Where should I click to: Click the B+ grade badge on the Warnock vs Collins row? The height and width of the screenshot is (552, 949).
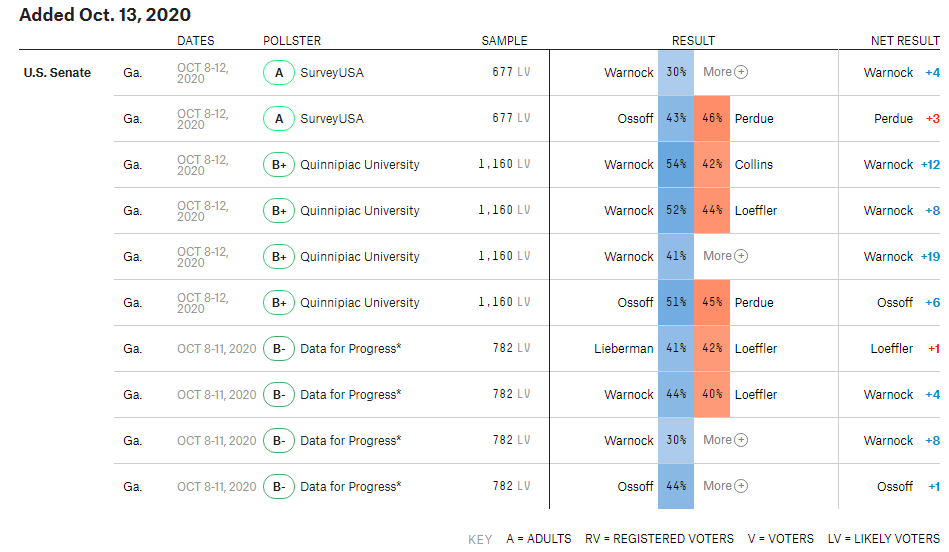coord(278,165)
